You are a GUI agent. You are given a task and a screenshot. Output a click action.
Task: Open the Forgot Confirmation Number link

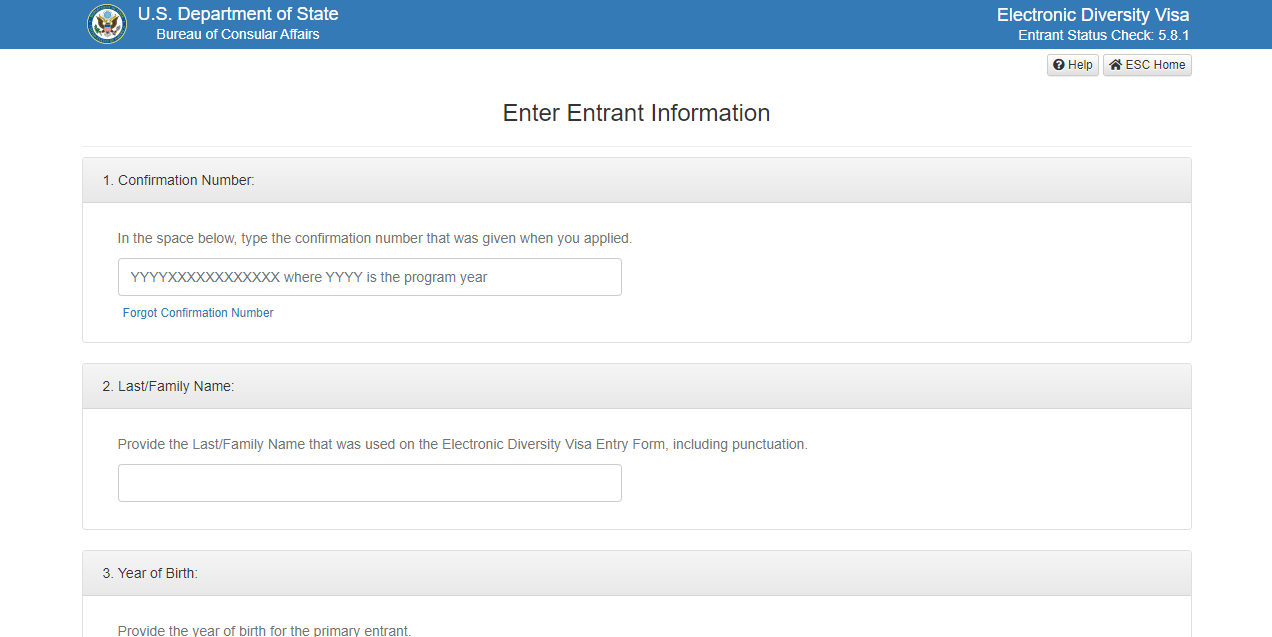pyautogui.click(x=198, y=313)
